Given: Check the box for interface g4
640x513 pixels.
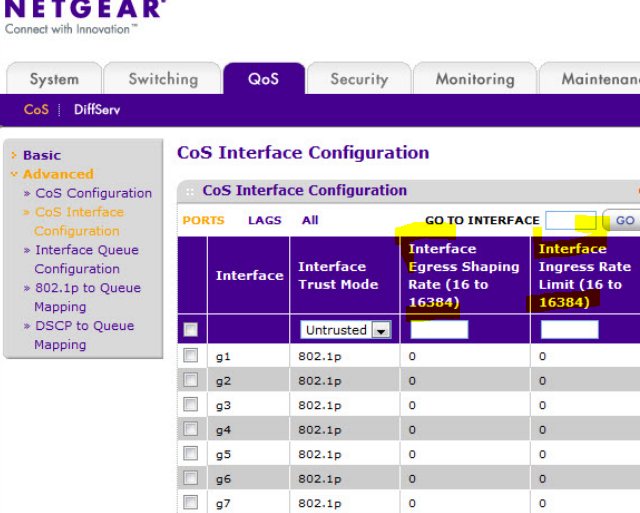Looking at the screenshot, I should pyautogui.click(x=191, y=430).
